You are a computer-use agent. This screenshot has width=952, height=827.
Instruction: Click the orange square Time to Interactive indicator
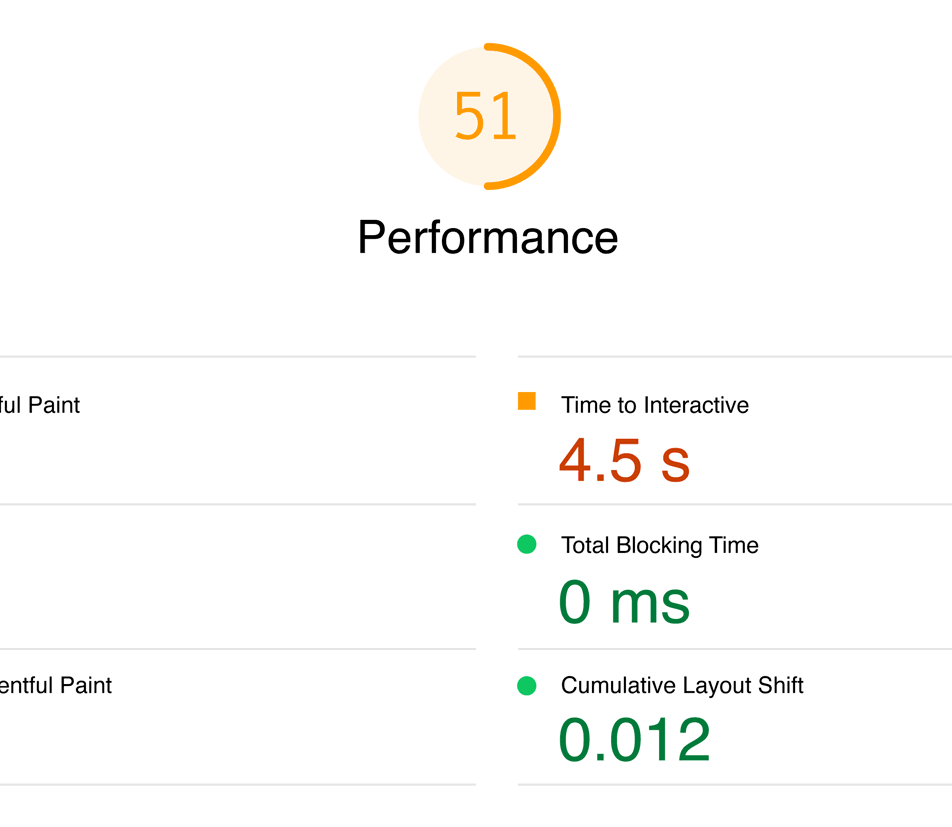pos(527,401)
